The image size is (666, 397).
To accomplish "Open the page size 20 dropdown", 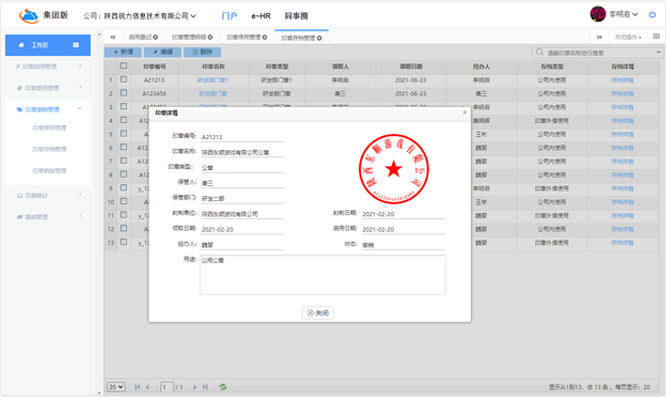I will pyautogui.click(x=116, y=387).
